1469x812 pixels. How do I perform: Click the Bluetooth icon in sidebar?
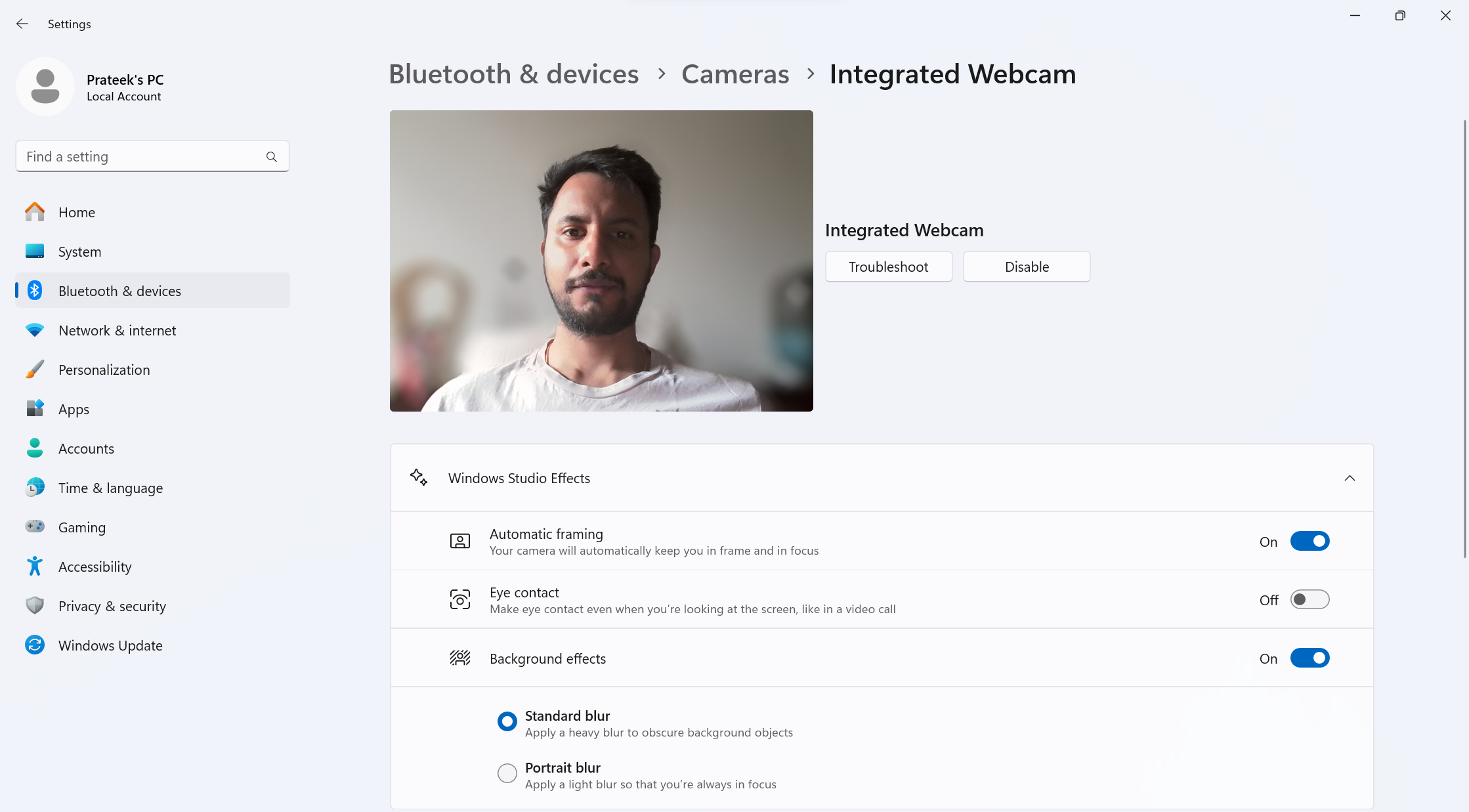pyautogui.click(x=35, y=291)
